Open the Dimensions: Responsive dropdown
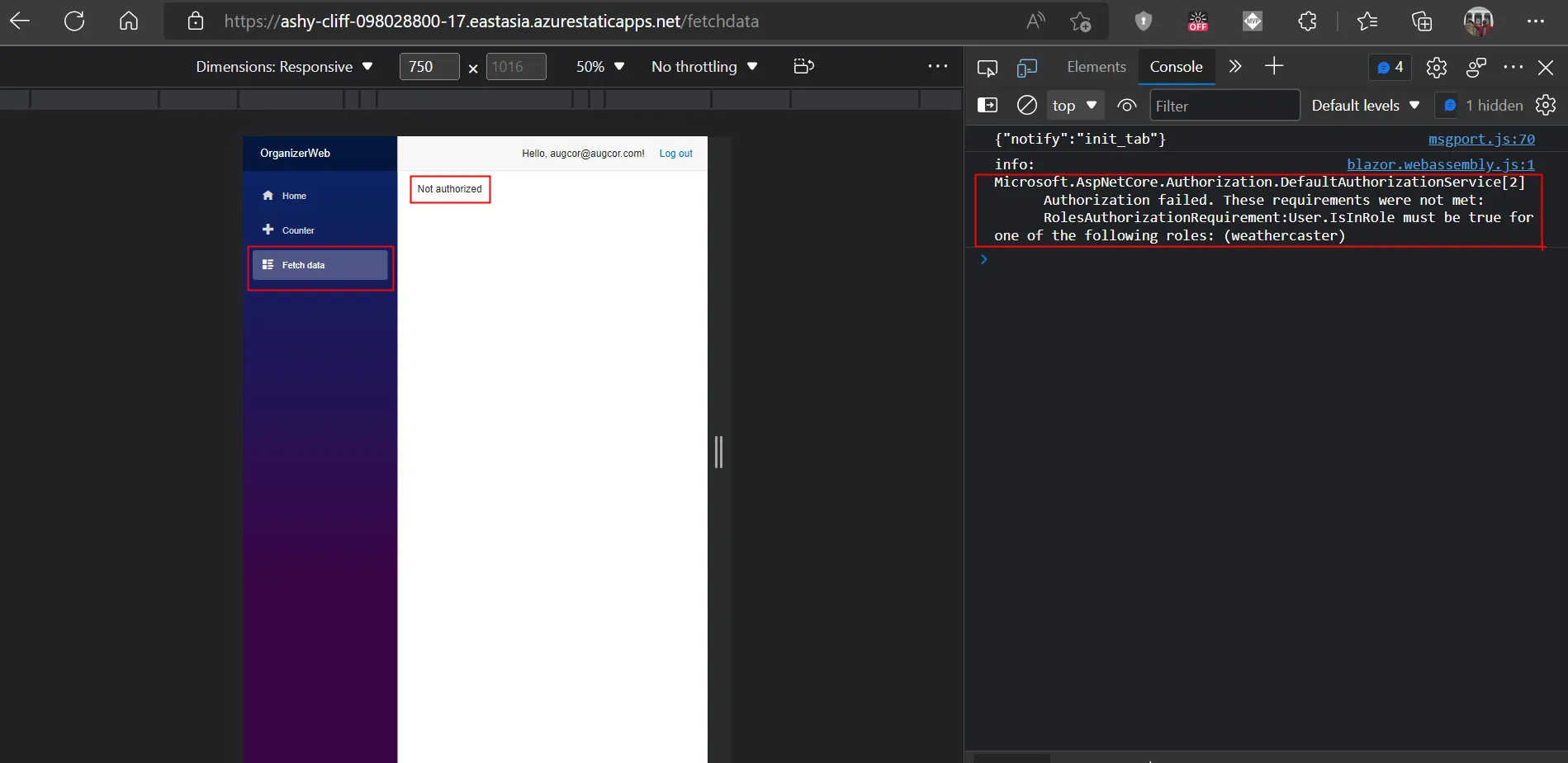Image resolution: width=1568 pixels, height=763 pixels. point(284,67)
